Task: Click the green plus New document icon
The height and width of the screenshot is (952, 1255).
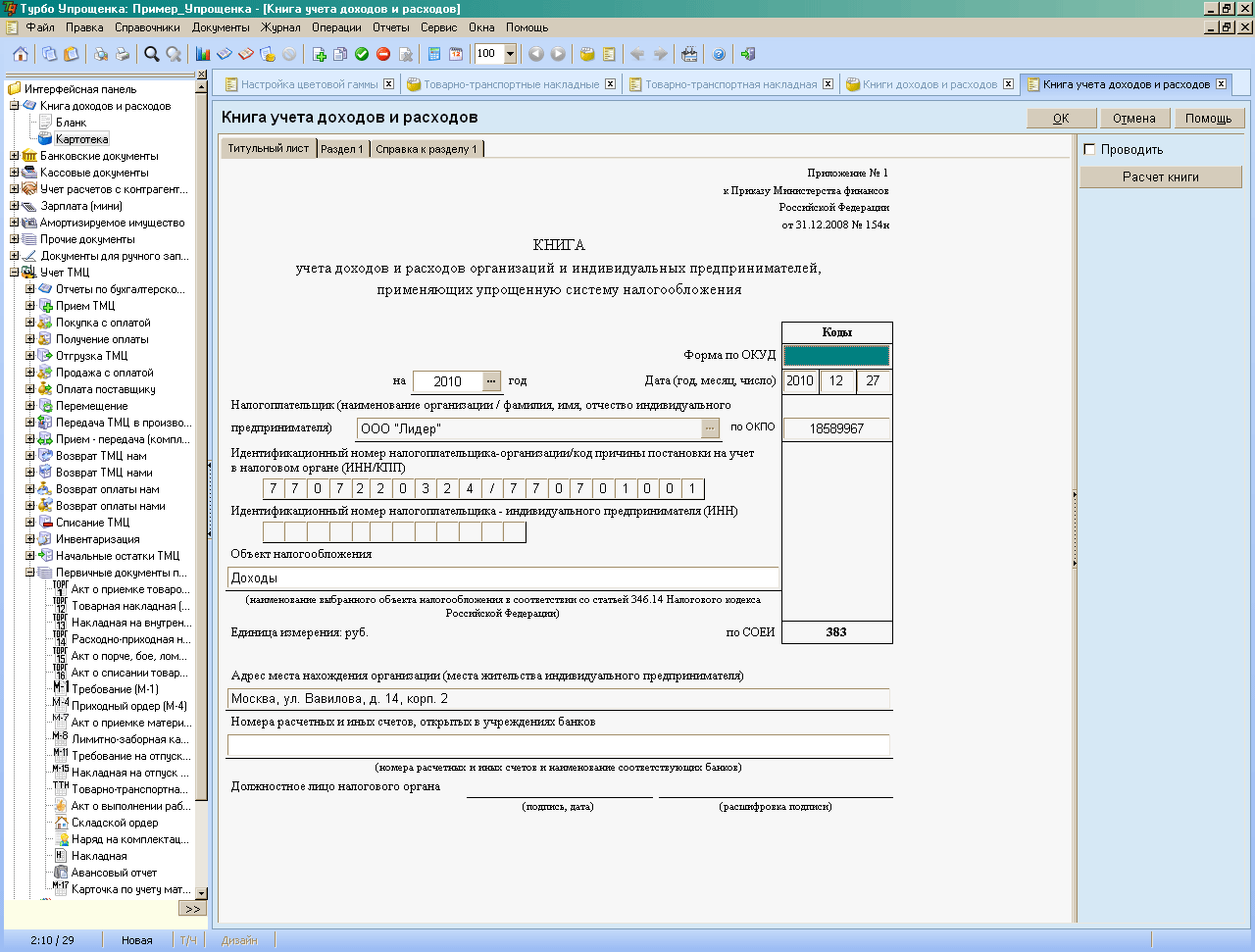Action: [319, 54]
